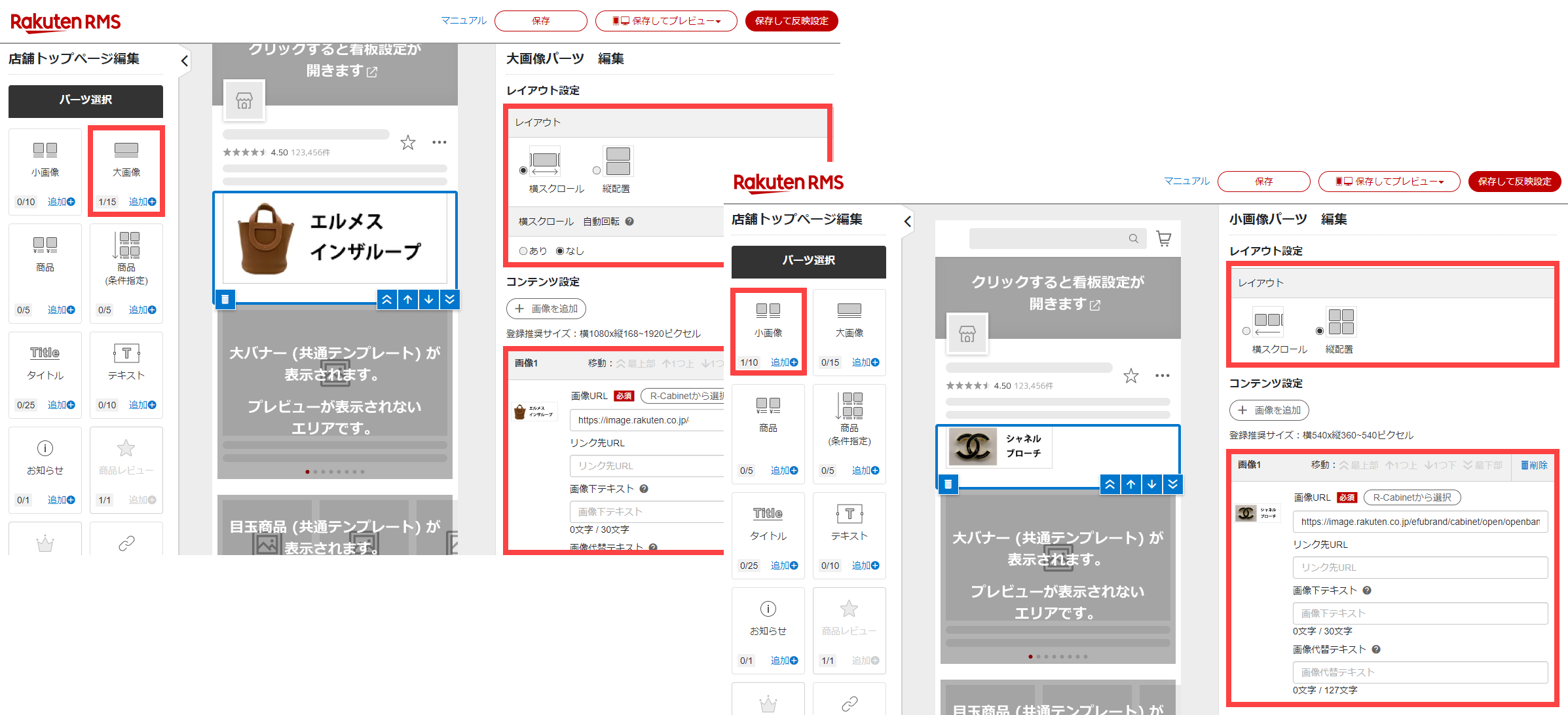Click first carousel dot in right preview
The width and height of the screenshot is (1568, 715).
click(1030, 656)
